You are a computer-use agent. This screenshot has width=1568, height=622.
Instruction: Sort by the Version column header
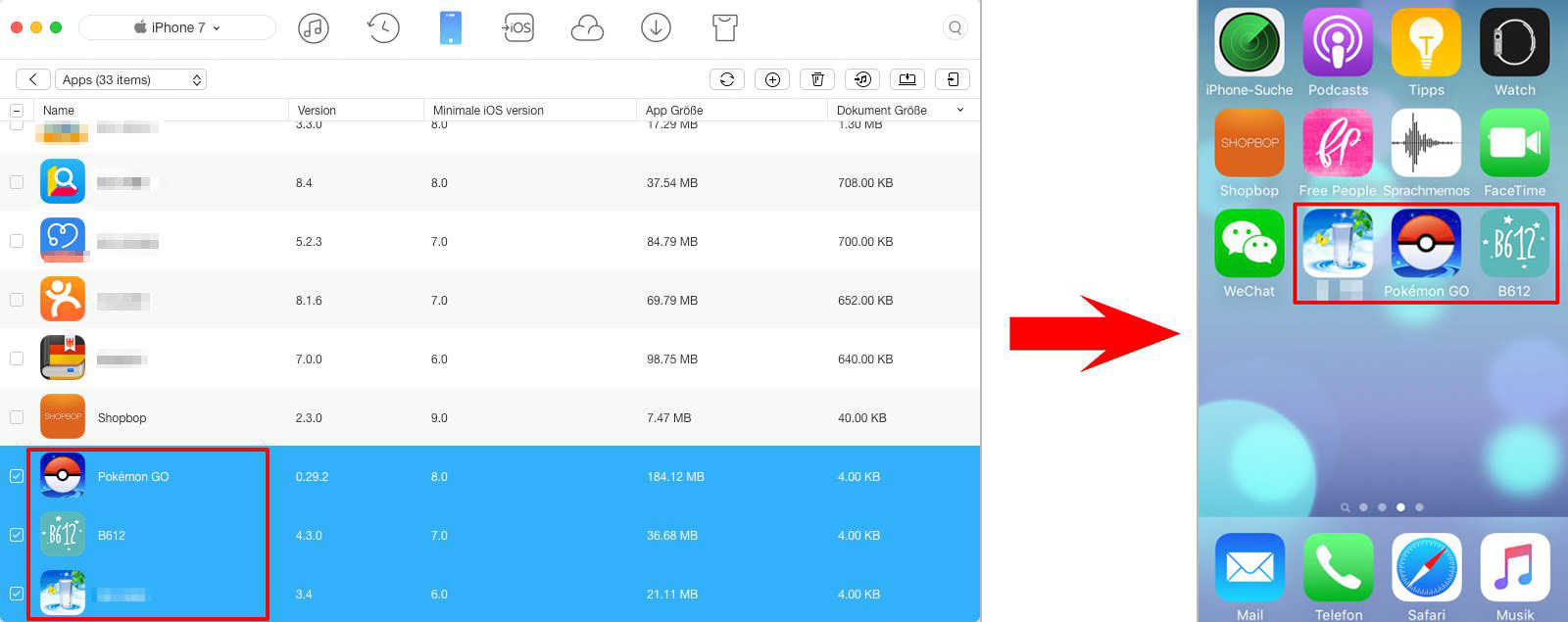357,111
